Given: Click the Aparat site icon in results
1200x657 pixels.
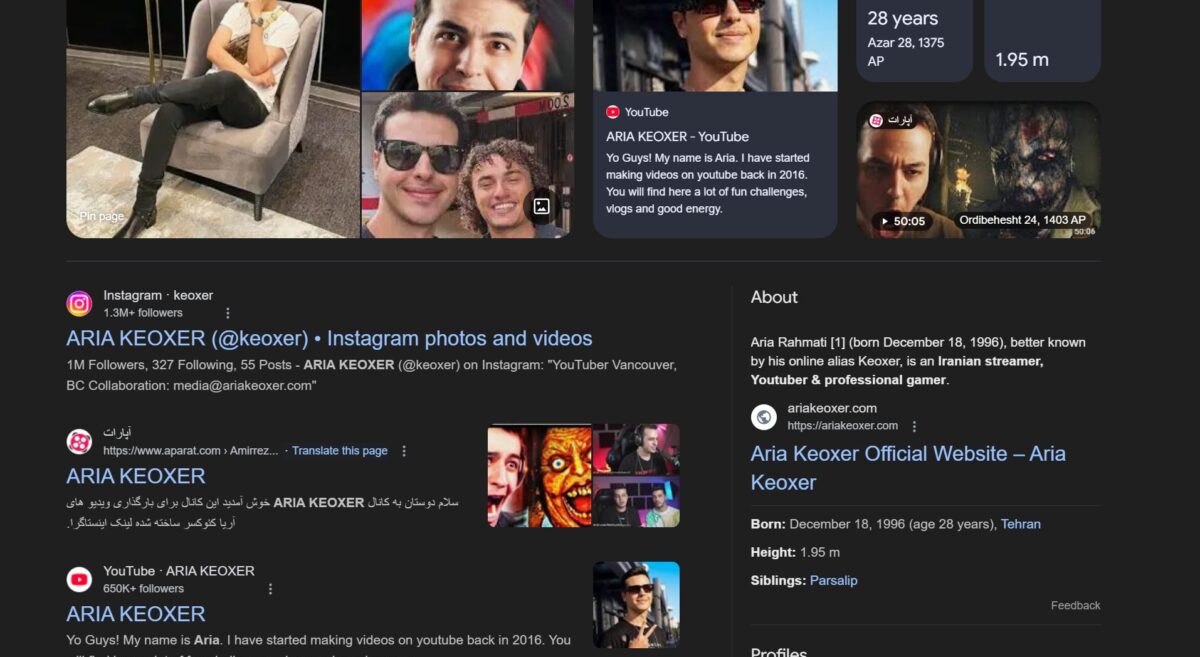Looking at the screenshot, I should pos(79,441).
